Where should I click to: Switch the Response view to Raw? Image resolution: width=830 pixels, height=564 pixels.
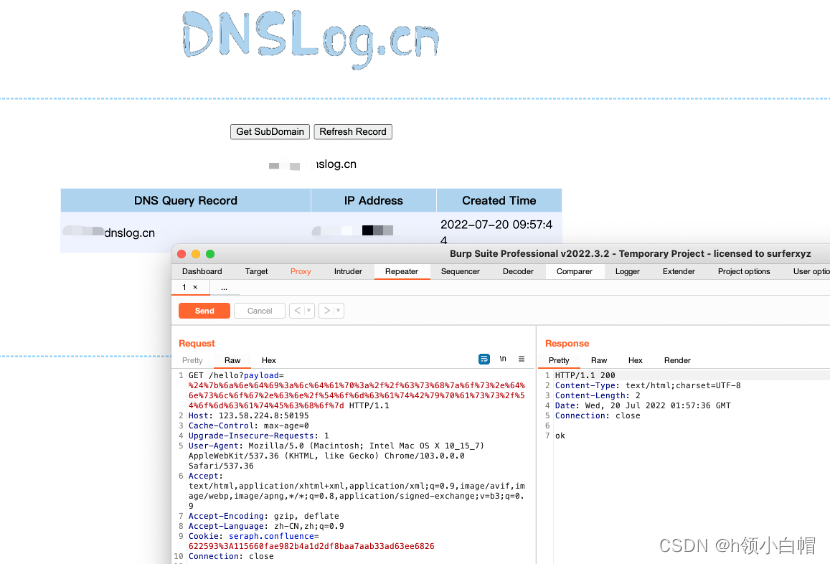599,360
